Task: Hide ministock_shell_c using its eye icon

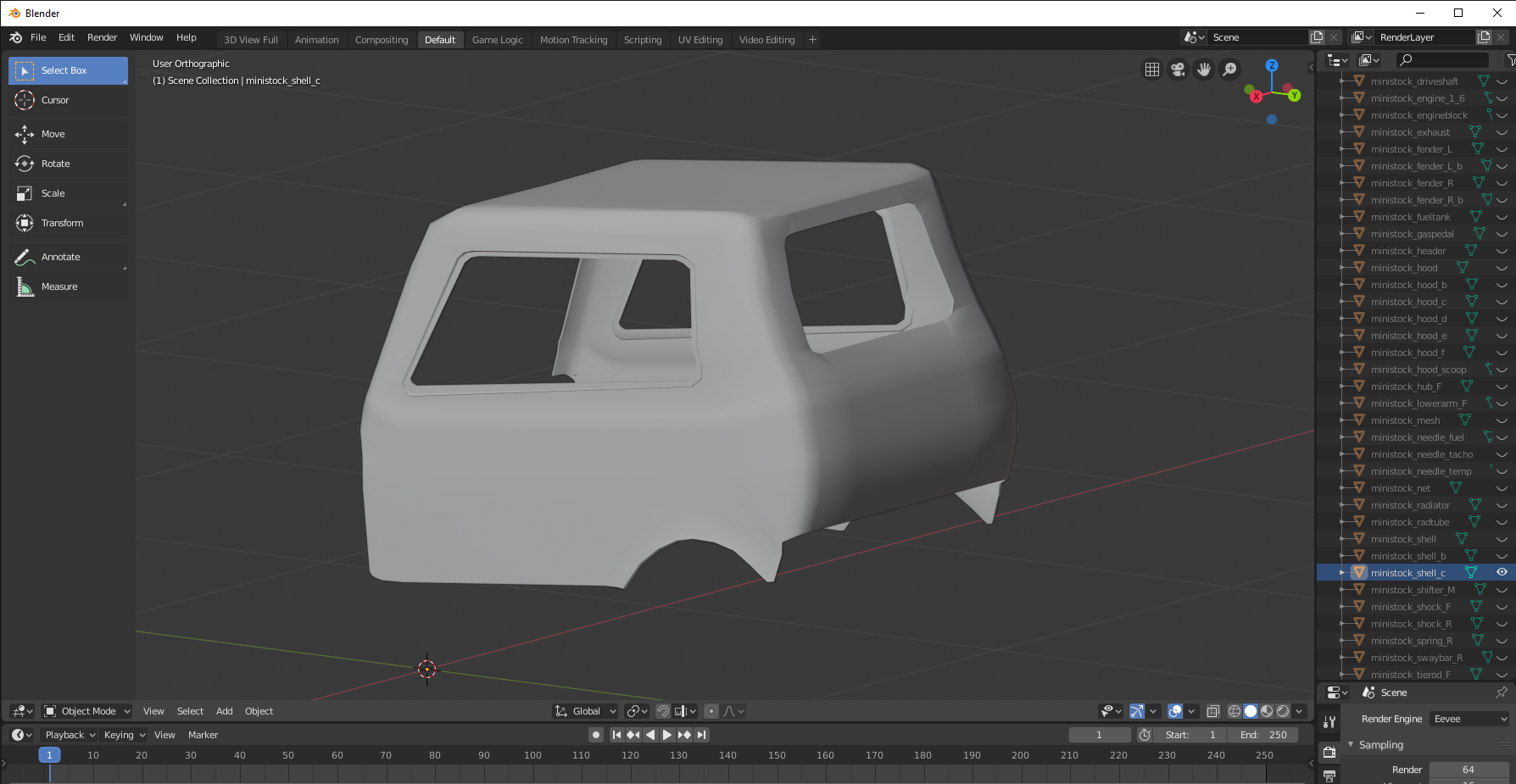Action: (x=1502, y=572)
